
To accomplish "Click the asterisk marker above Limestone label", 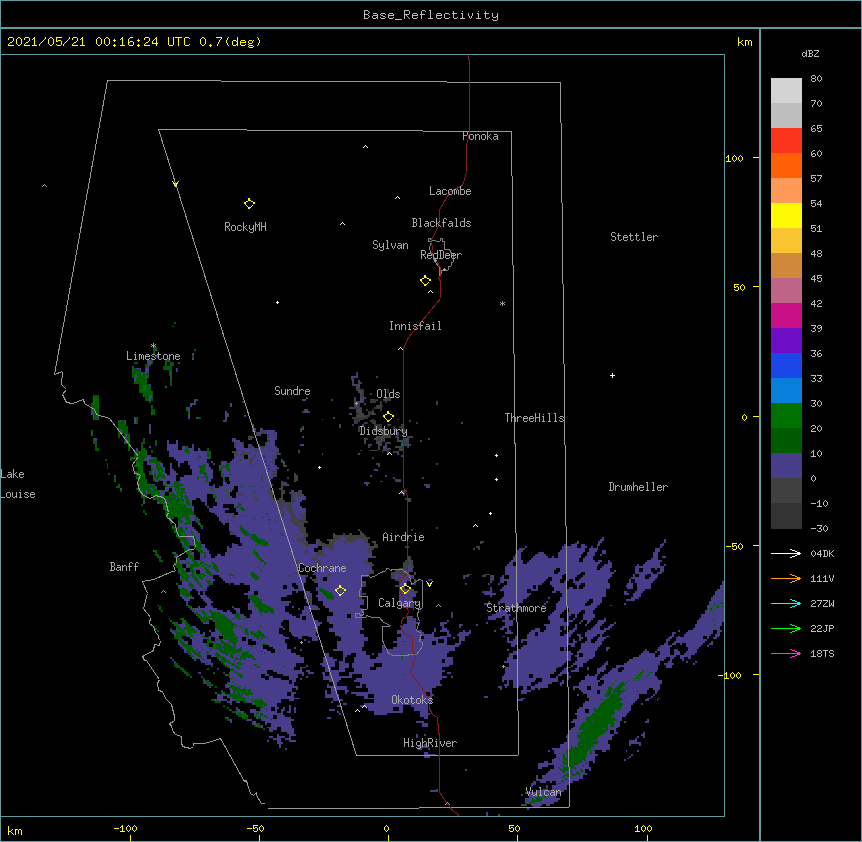I will tap(153, 346).
